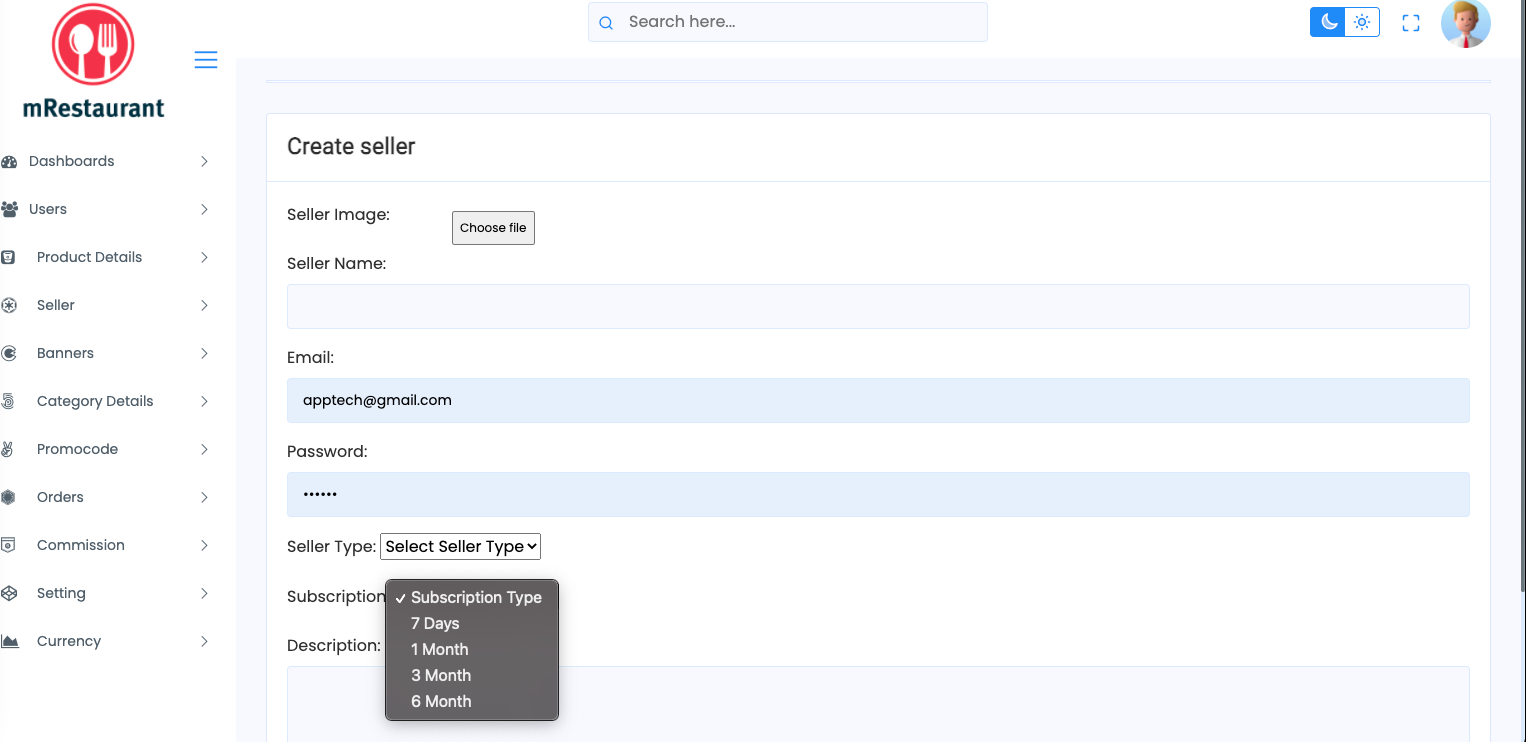Screen dimensions: 1526x742
Task: Expand the Seller chevron
Action: click(x=204, y=305)
